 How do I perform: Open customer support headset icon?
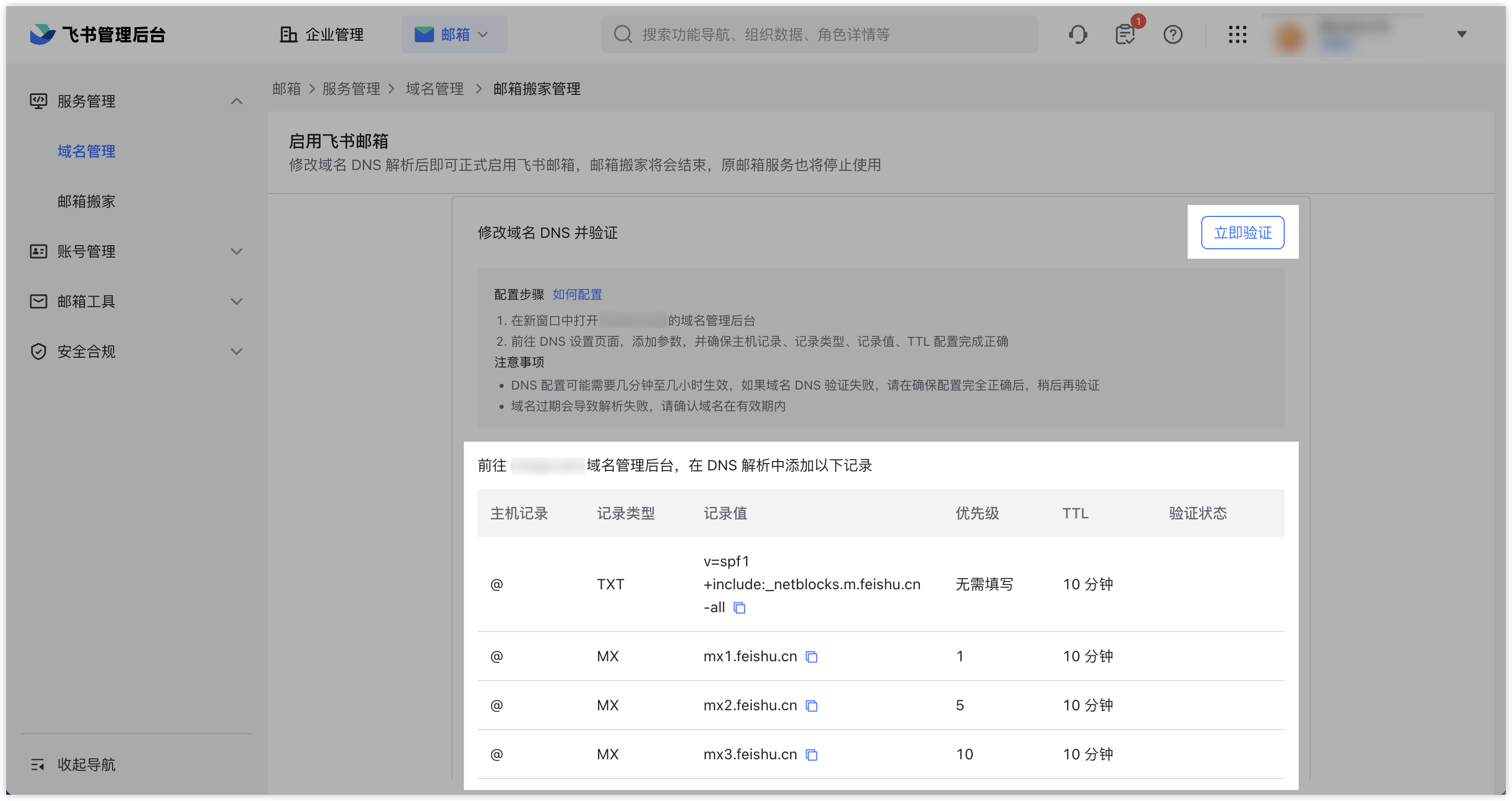1078,34
